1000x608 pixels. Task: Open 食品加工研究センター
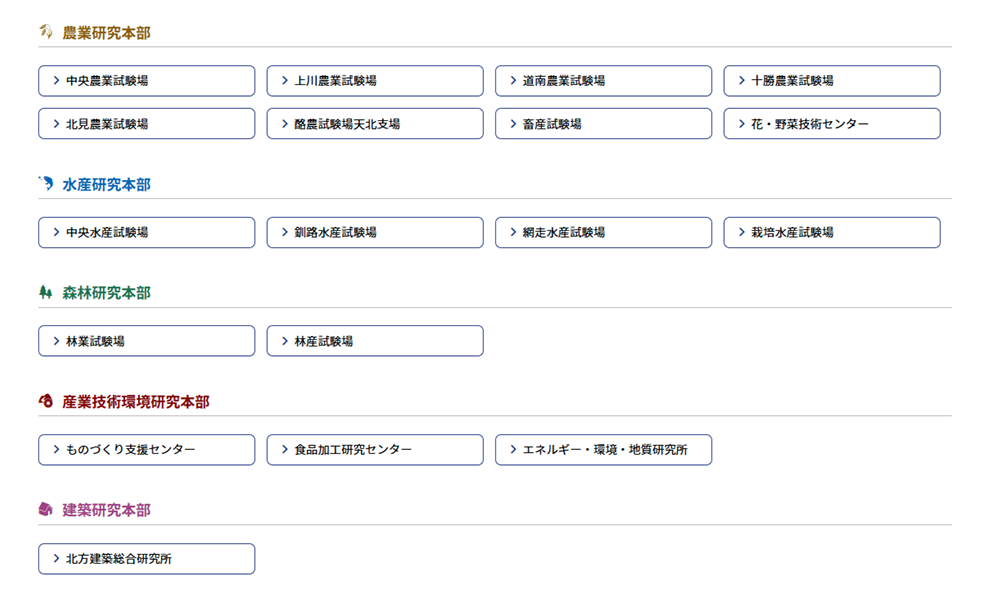tap(375, 450)
